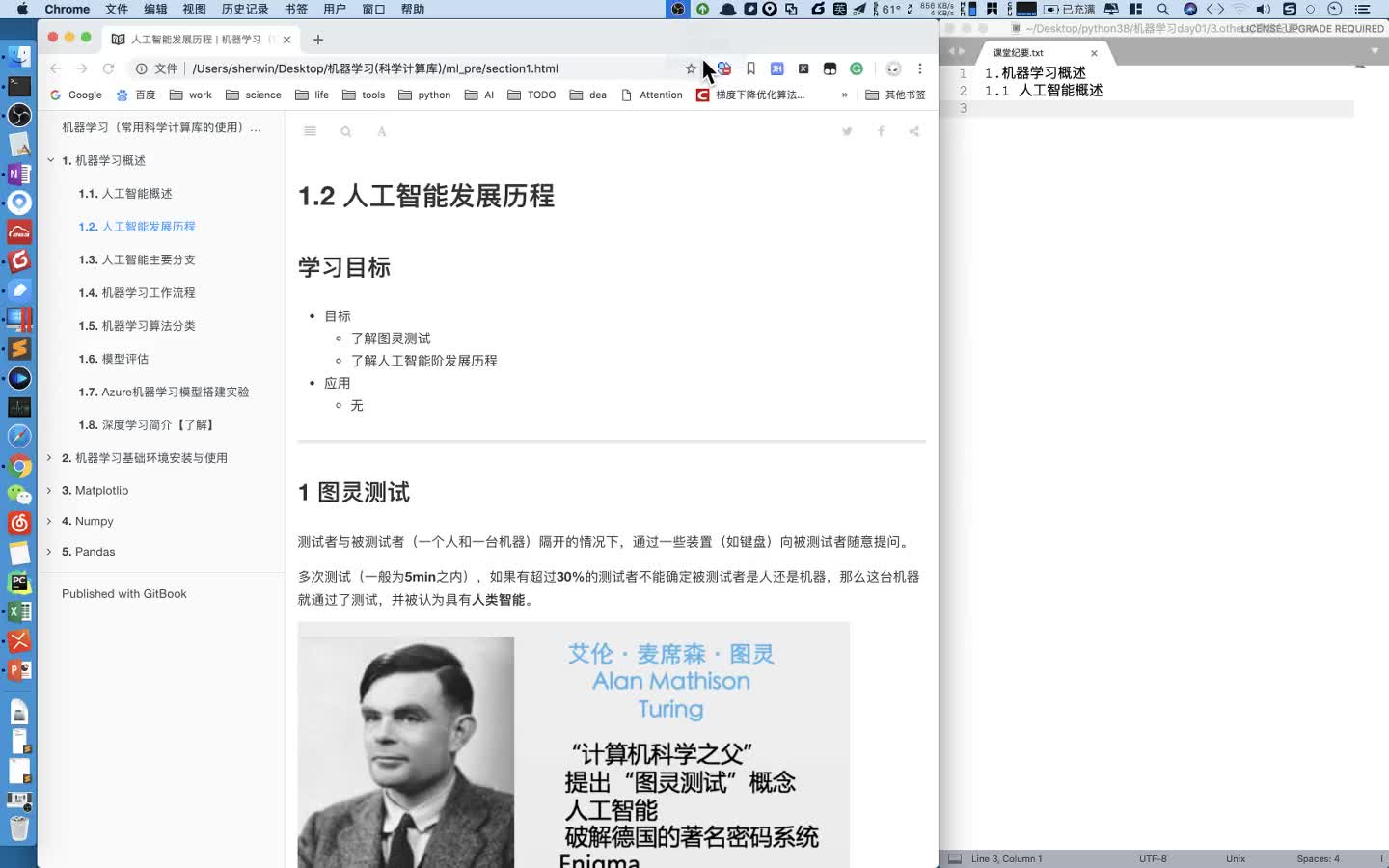The image size is (1389, 868).
Task: Open the 视图 menu
Action: point(194,9)
